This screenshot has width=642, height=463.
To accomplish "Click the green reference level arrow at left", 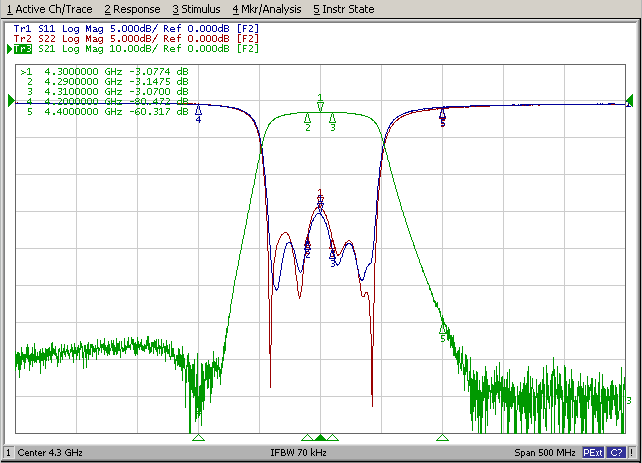I will coord(11,100).
